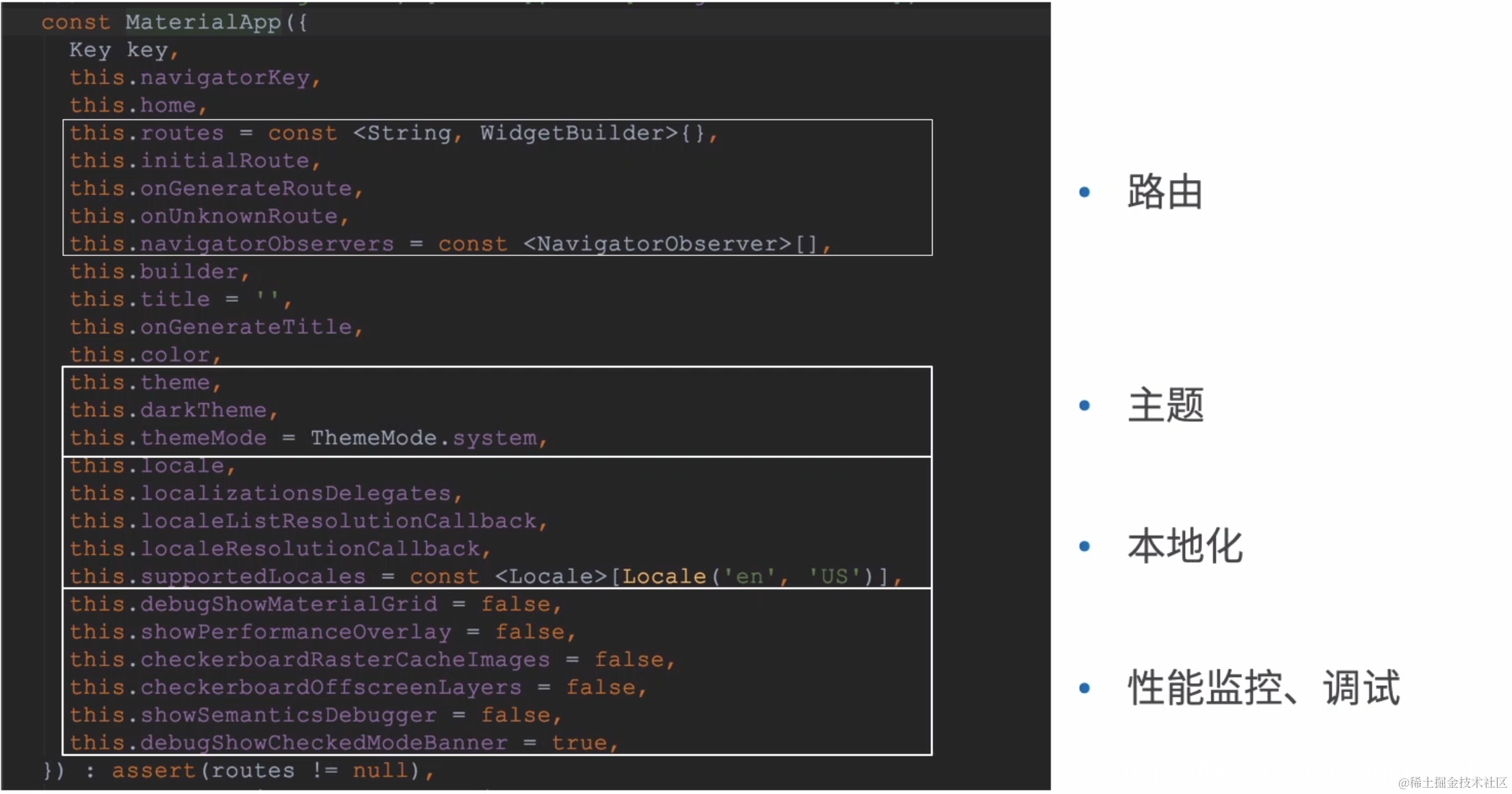Click the this.navigatorKey parameter
Viewport: 1512px width, 794px height.
point(194,78)
